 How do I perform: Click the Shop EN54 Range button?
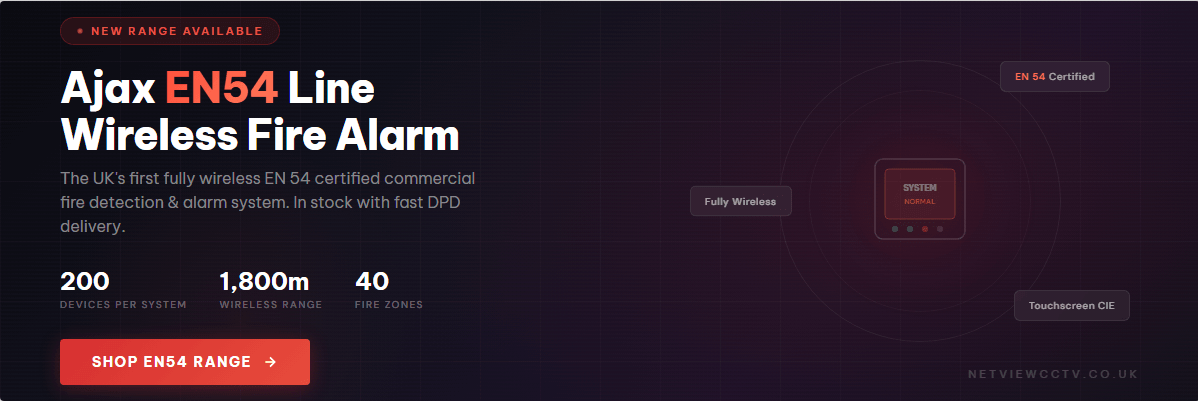click(x=185, y=361)
